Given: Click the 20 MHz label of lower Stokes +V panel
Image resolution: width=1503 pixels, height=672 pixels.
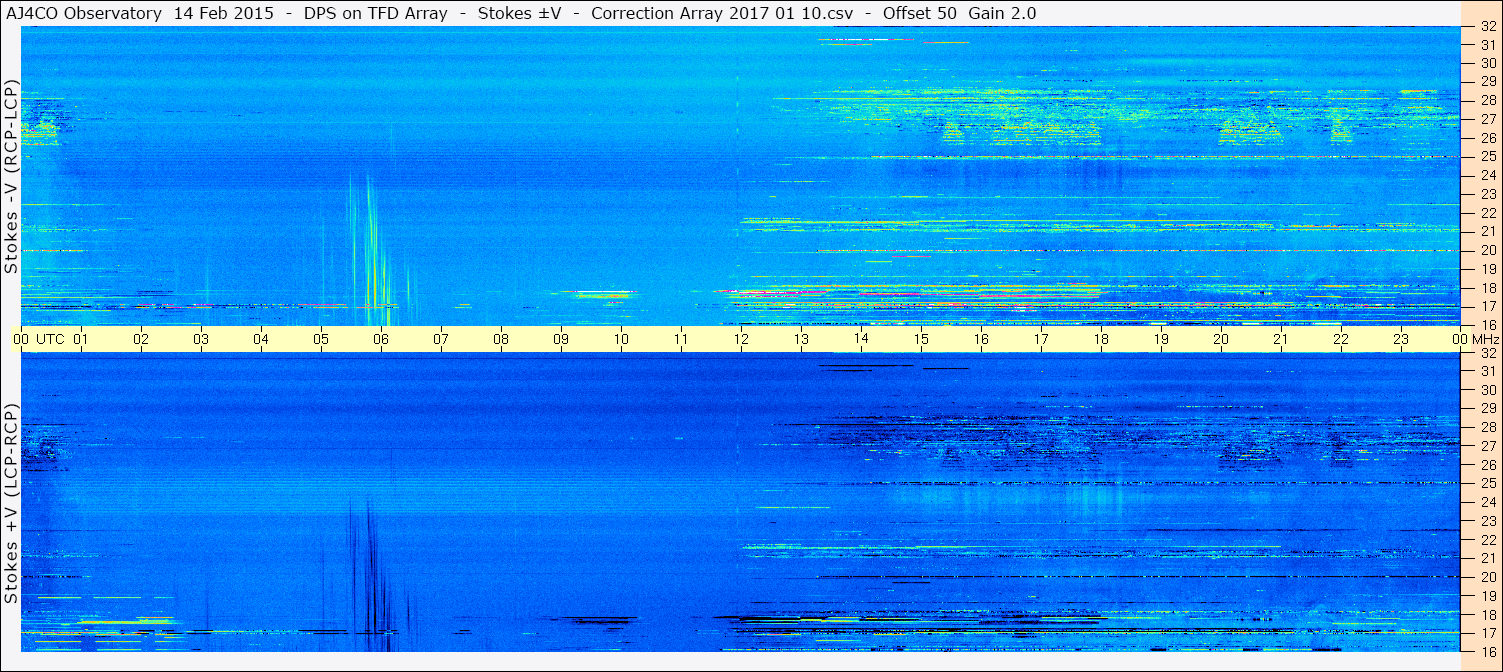Looking at the screenshot, I should coord(1487,577).
